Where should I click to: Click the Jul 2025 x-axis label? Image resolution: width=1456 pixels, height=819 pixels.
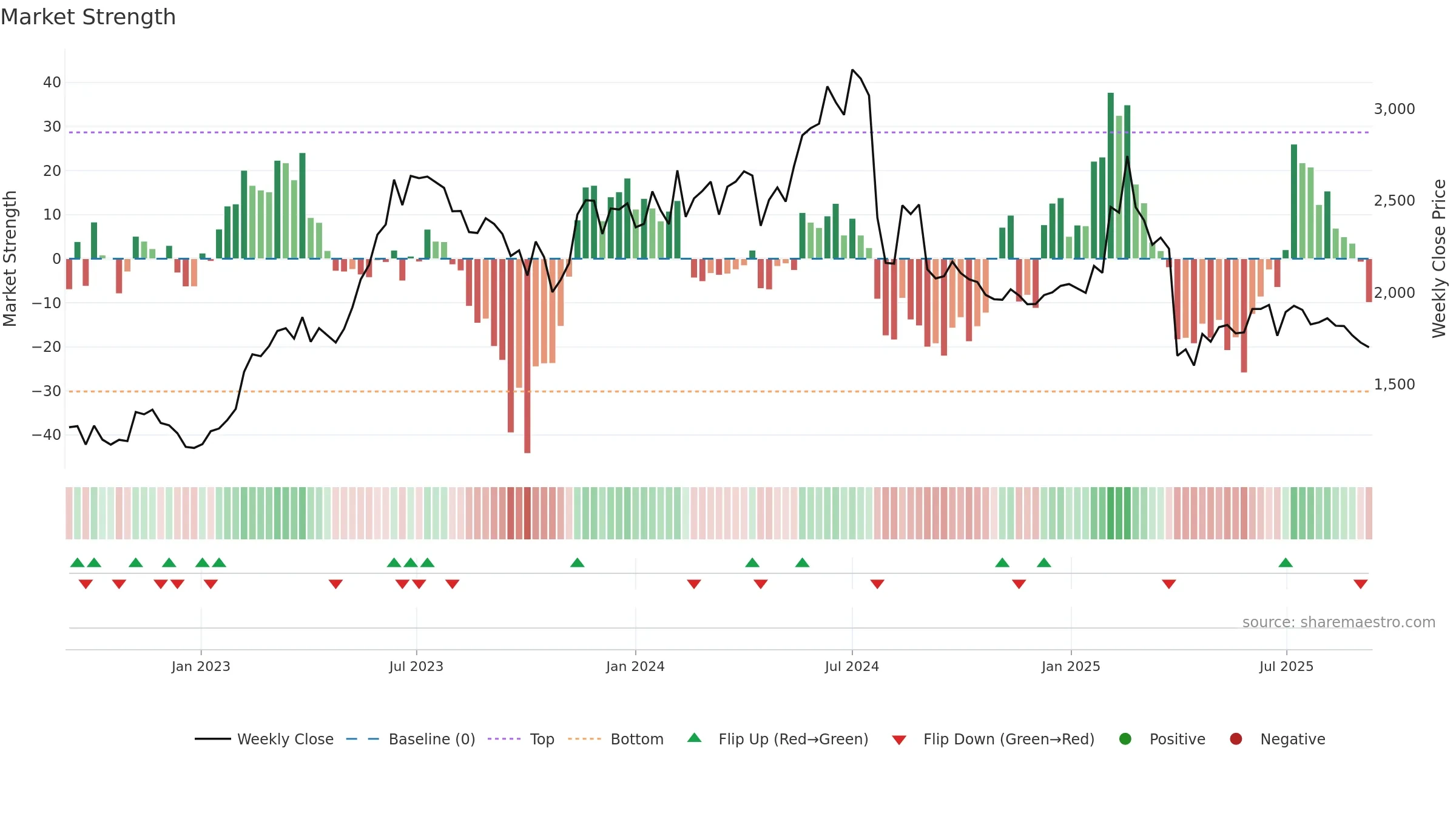[1286, 667]
